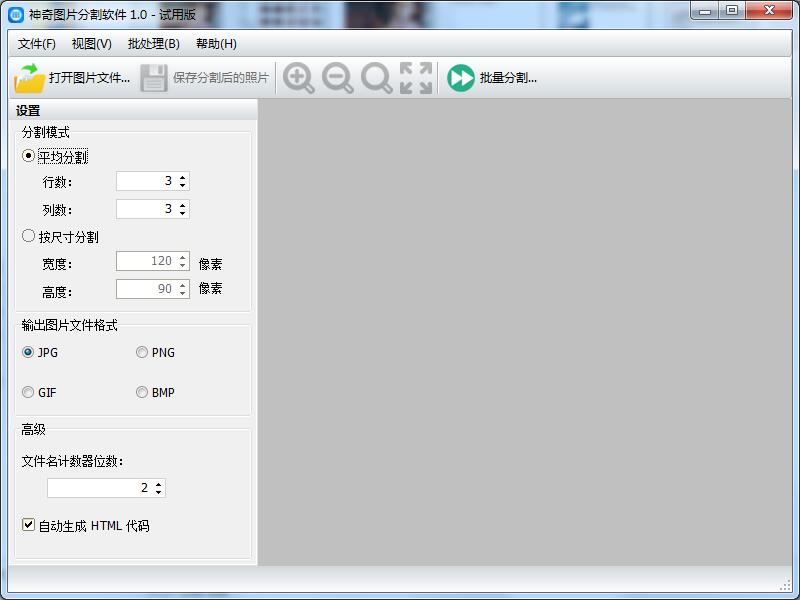Decrease 高度 spinner value

(x=183, y=293)
